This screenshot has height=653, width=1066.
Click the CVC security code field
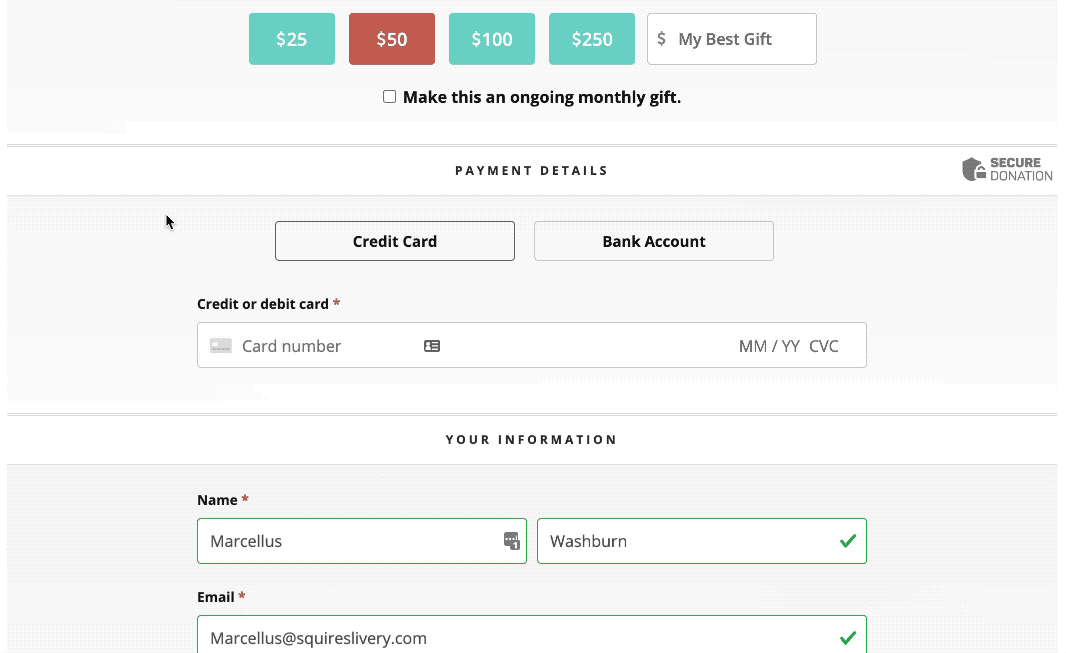coord(823,346)
